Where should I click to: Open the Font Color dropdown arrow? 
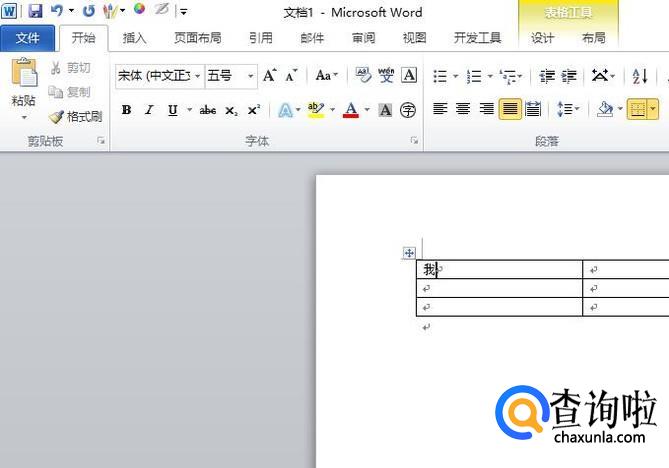pyautogui.click(x=367, y=110)
